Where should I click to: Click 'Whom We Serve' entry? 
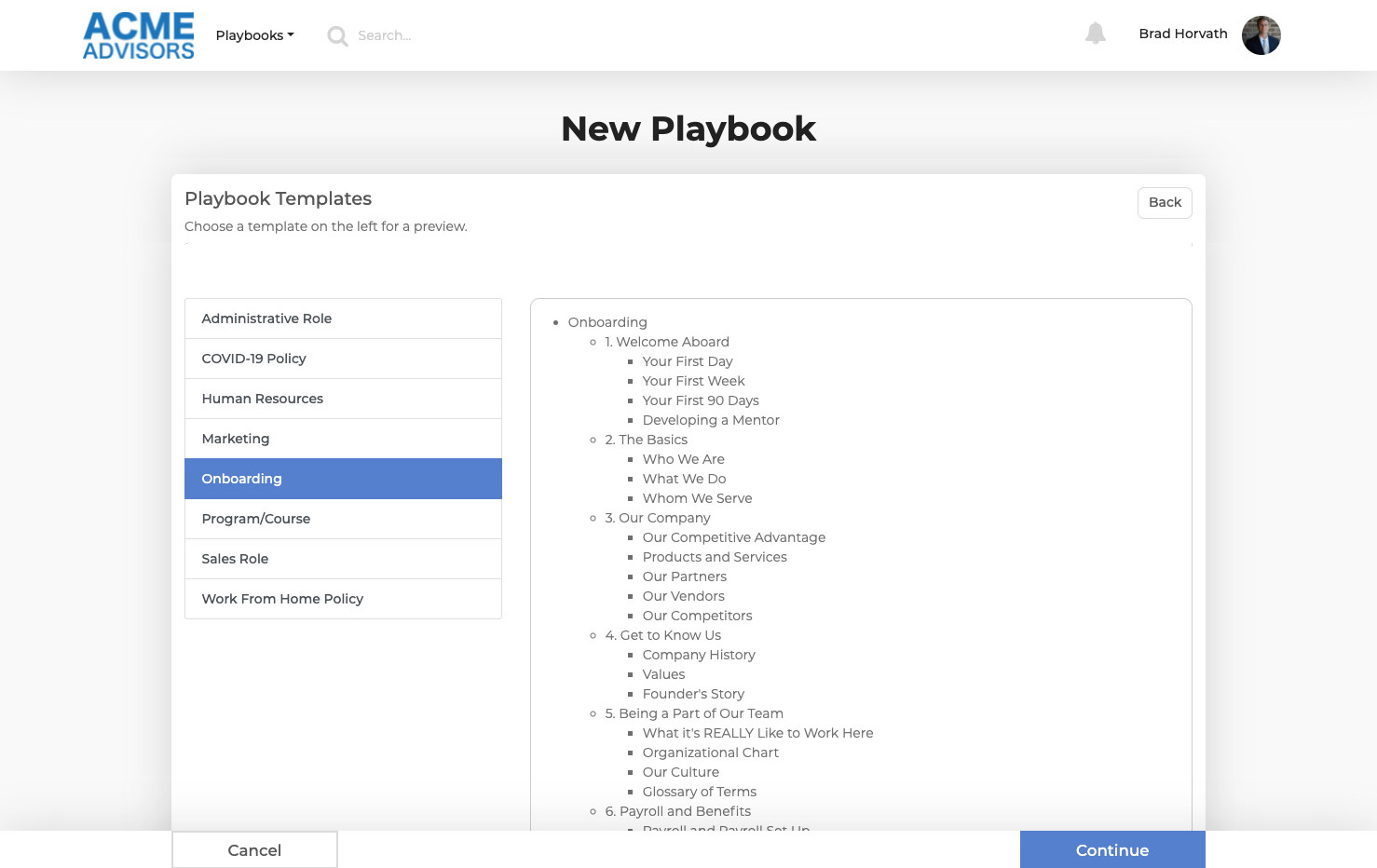click(x=697, y=498)
